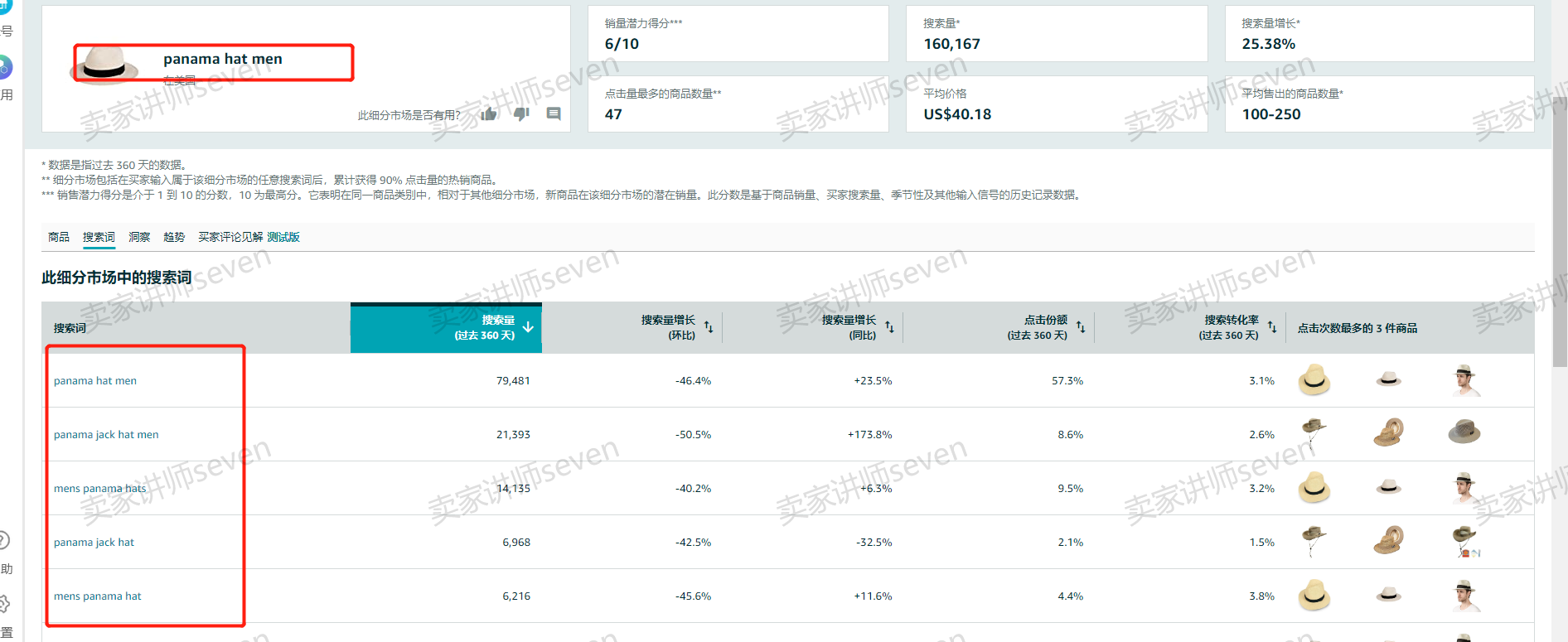This screenshot has width=1568, height=642.
Task: Sort the 搜索转化率 column
Action: pos(1272,327)
